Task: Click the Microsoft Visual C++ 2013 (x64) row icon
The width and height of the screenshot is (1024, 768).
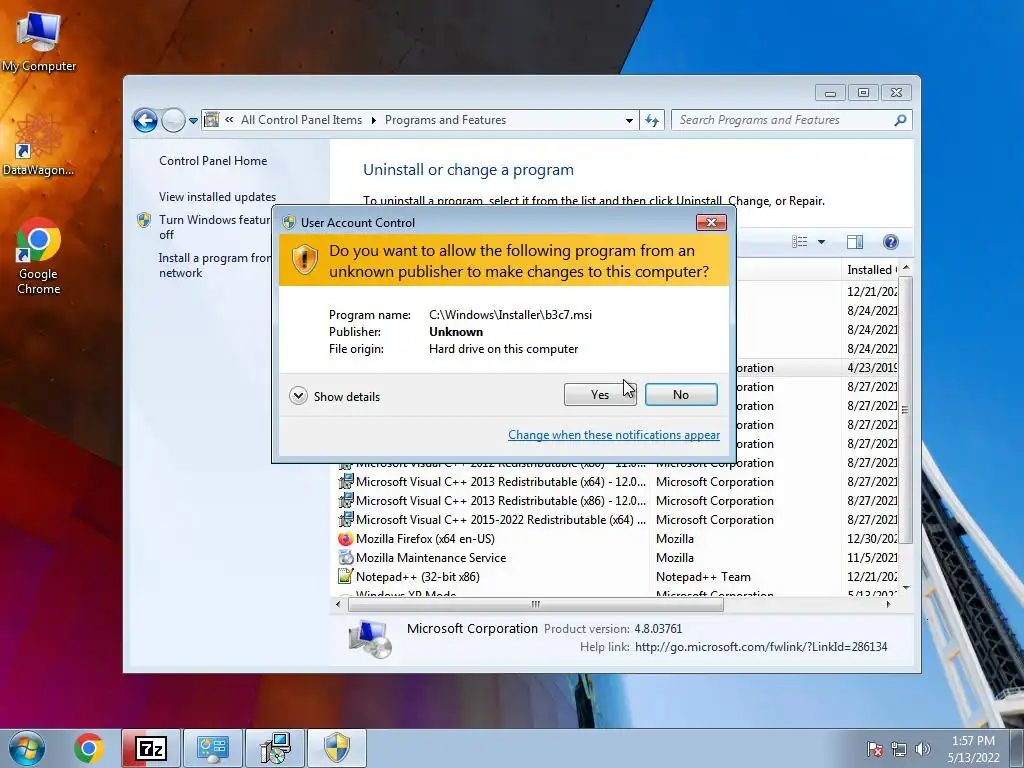Action: click(345, 482)
